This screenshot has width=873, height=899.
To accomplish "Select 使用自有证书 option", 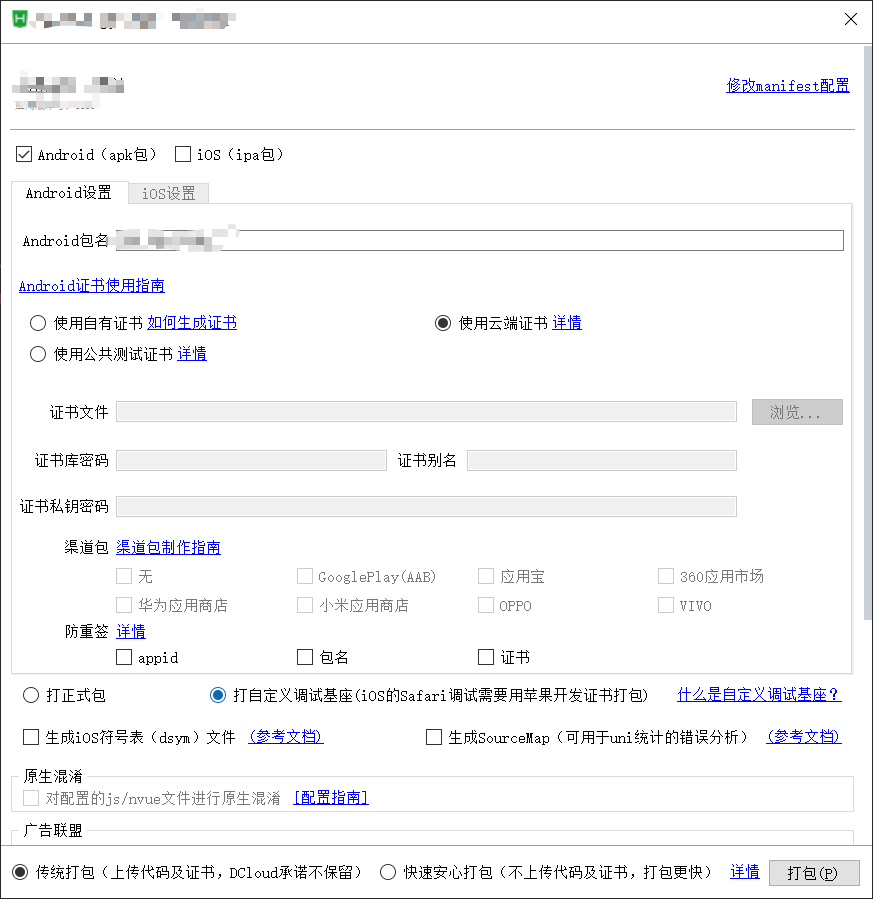I will point(37,322).
